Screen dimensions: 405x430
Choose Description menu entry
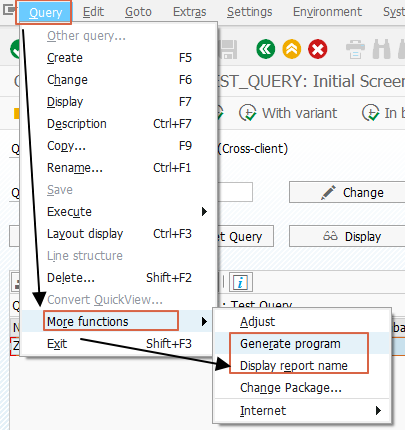click(119, 124)
